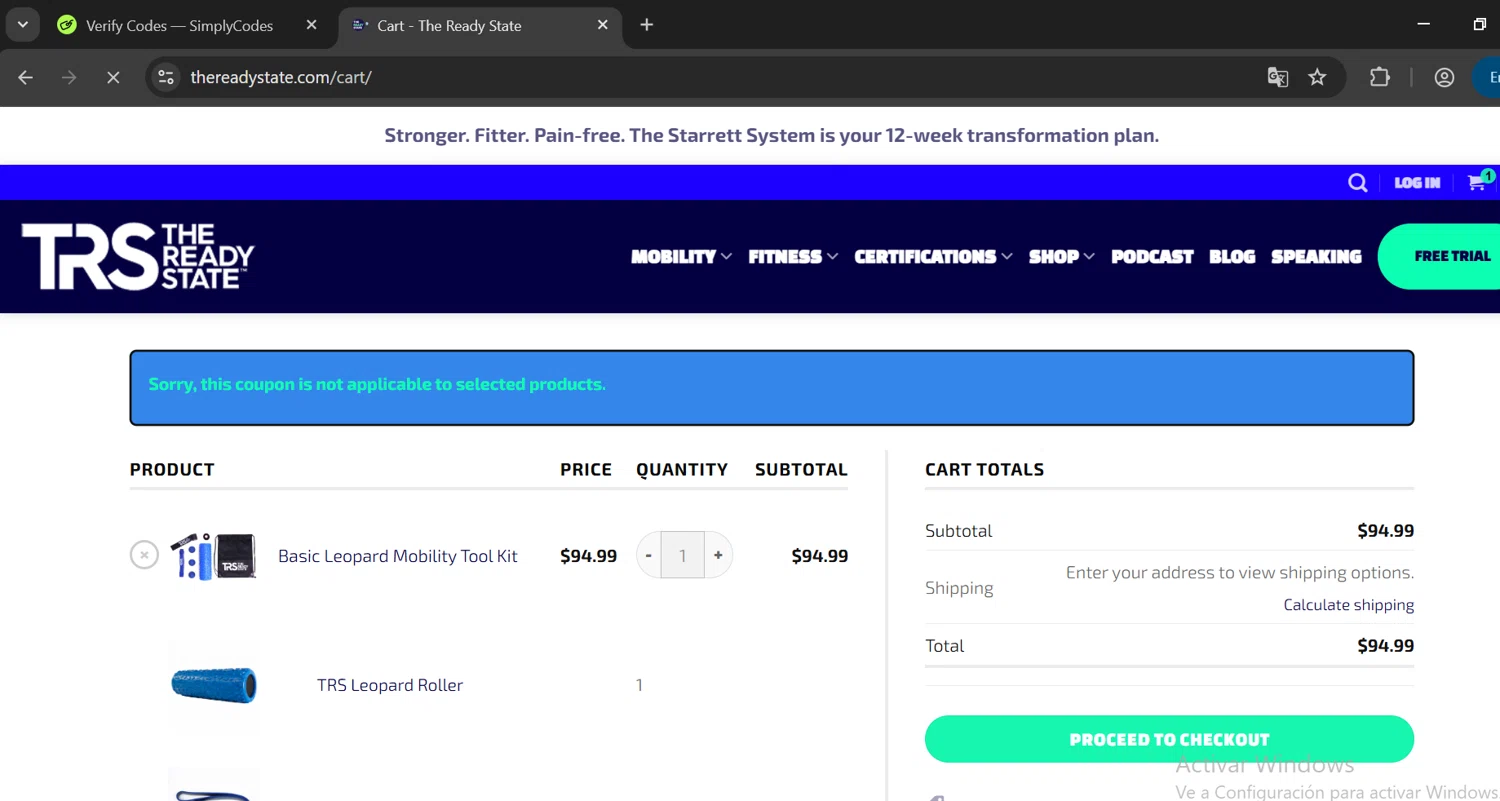Open the tab search dropdown arrow
This screenshot has height=801, width=1500.
(22, 25)
